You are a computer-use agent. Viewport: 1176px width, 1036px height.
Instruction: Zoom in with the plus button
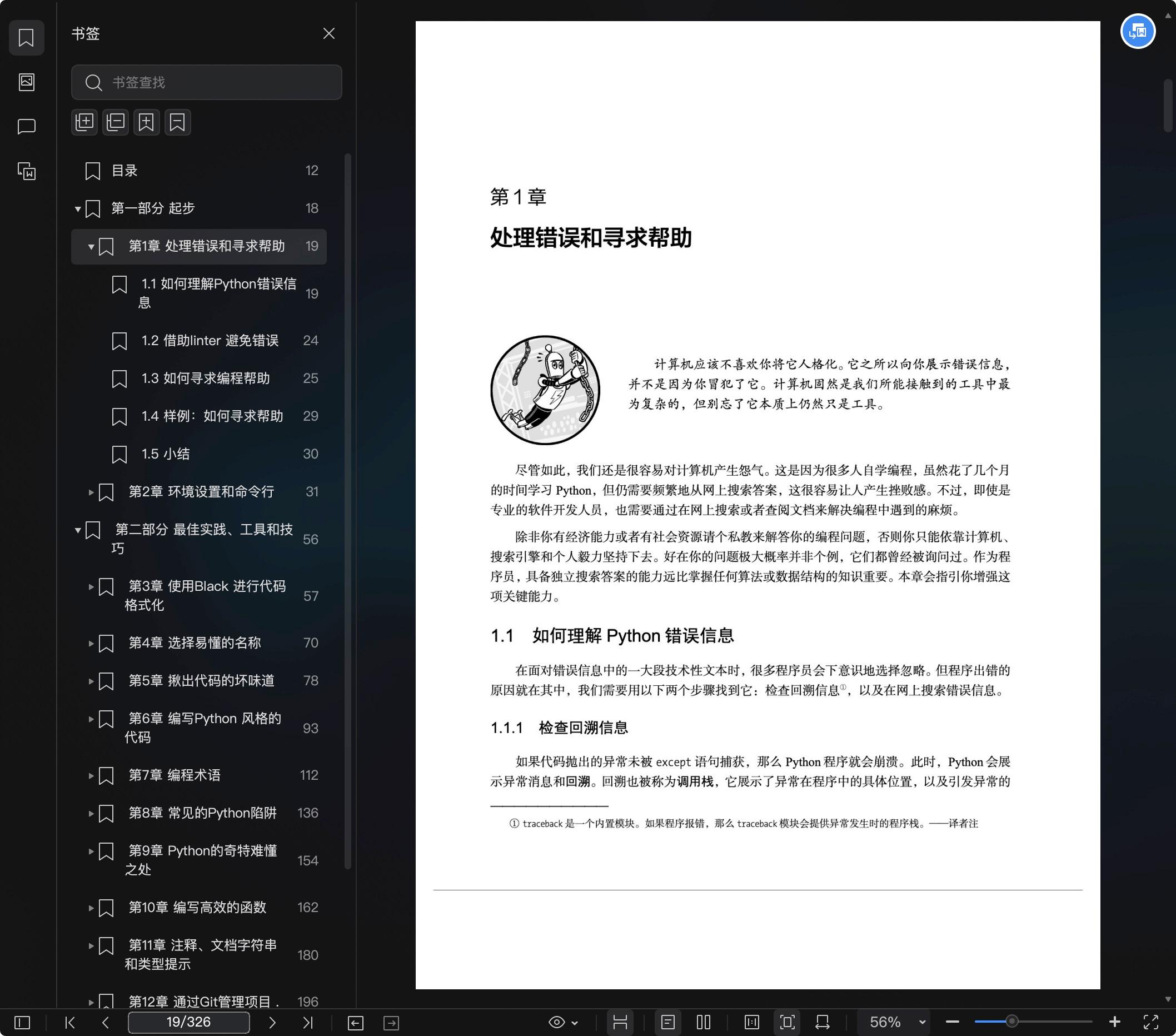pyautogui.click(x=1114, y=1022)
